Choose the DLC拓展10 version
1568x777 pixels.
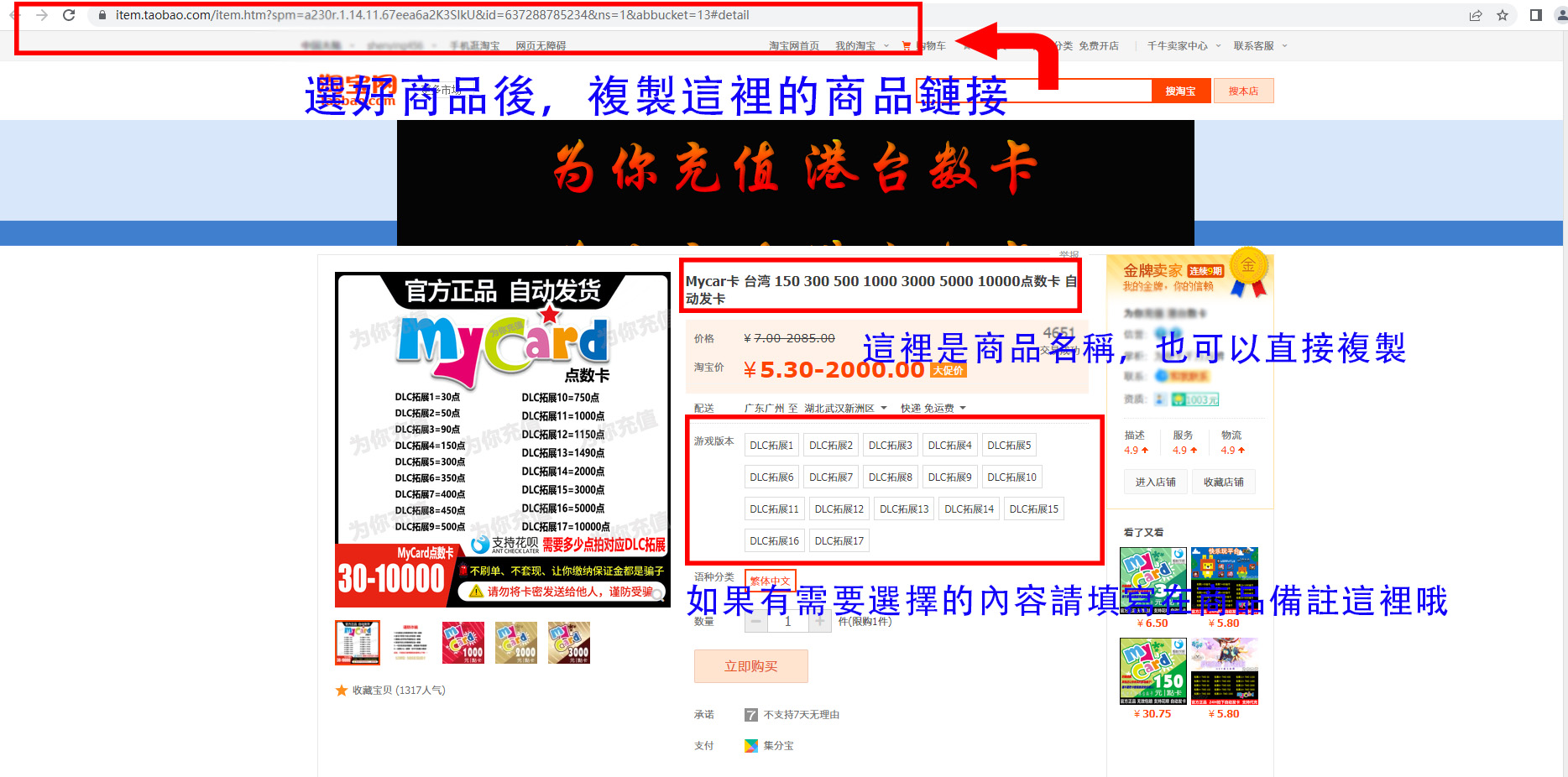tap(1011, 477)
